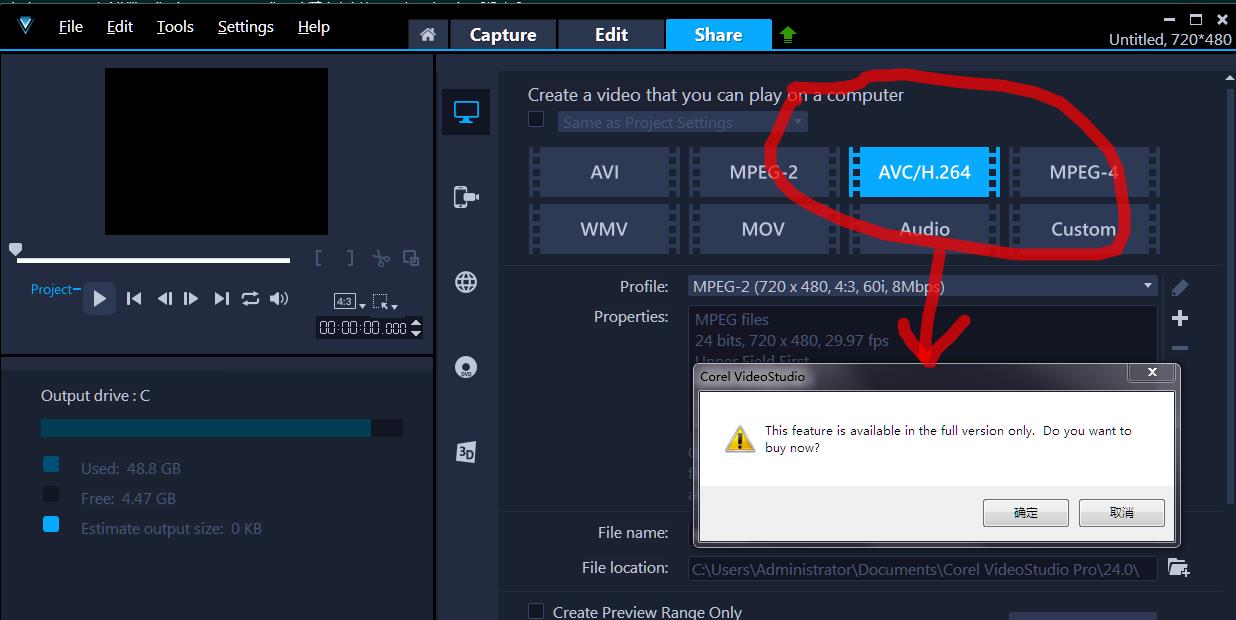The height and width of the screenshot is (620, 1236).
Task: Choose the AVC/H.264 format button
Action: 924,172
